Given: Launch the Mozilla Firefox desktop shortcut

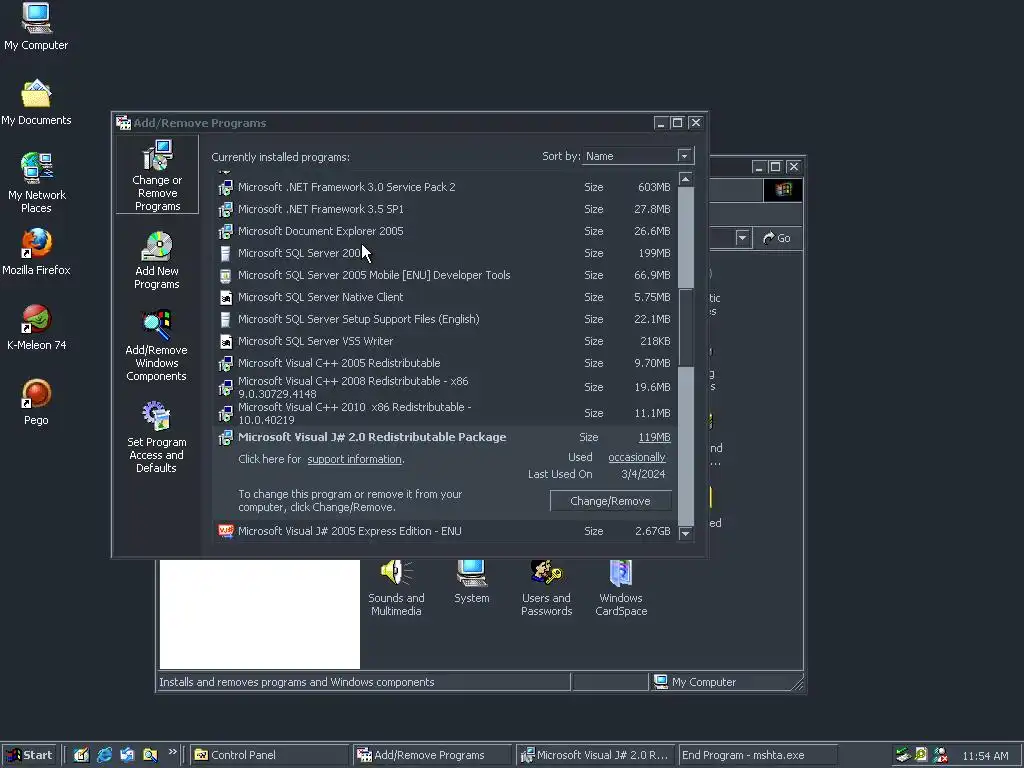Looking at the screenshot, I should pos(36,251).
